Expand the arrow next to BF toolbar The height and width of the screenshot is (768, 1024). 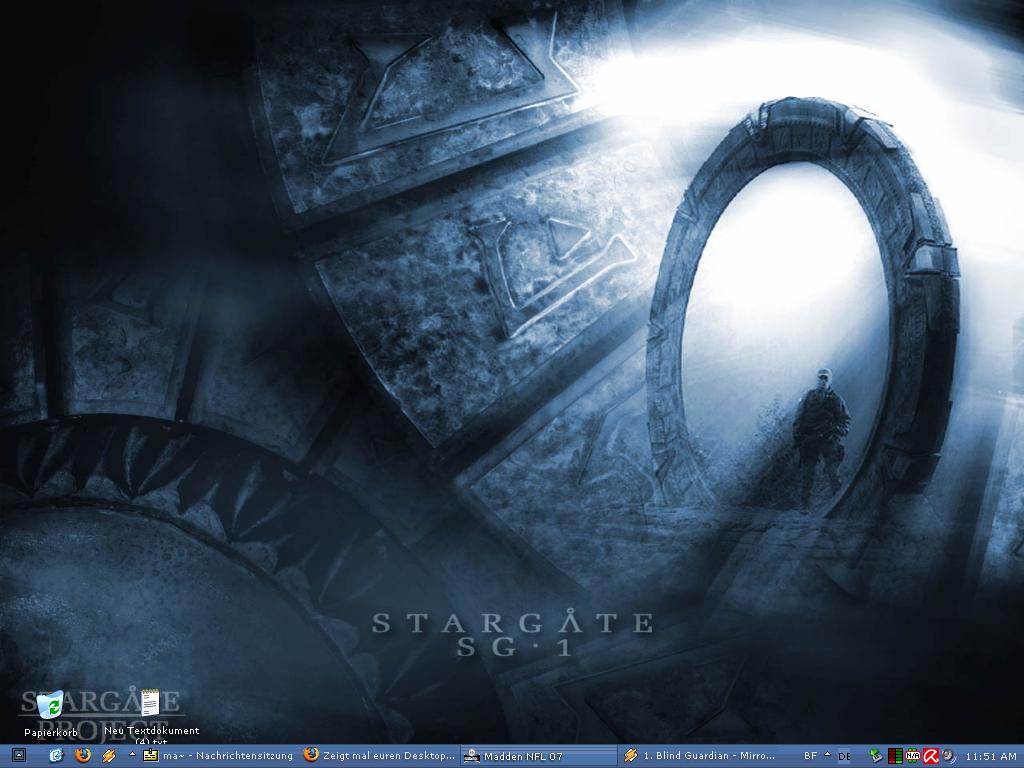tap(827, 754)
